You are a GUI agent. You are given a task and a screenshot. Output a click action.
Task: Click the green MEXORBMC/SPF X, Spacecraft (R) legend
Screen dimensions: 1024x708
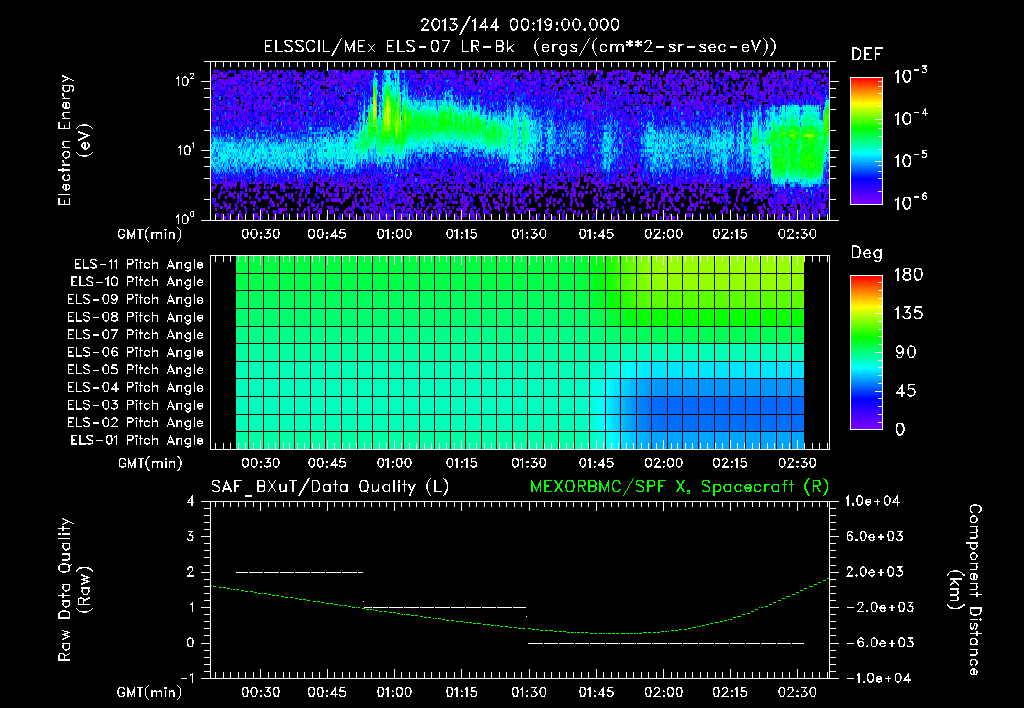679,487
